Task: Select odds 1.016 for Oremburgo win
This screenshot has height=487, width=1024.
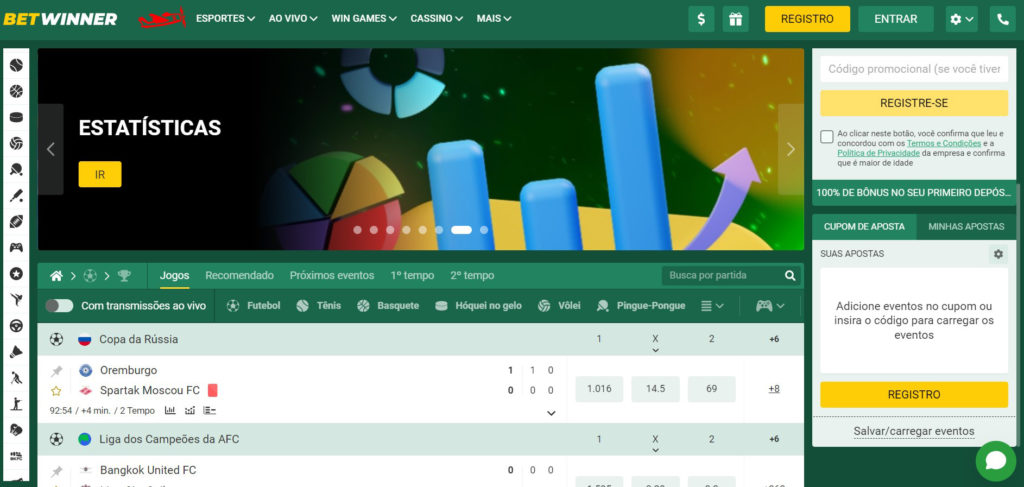Action: click(599, 389)
